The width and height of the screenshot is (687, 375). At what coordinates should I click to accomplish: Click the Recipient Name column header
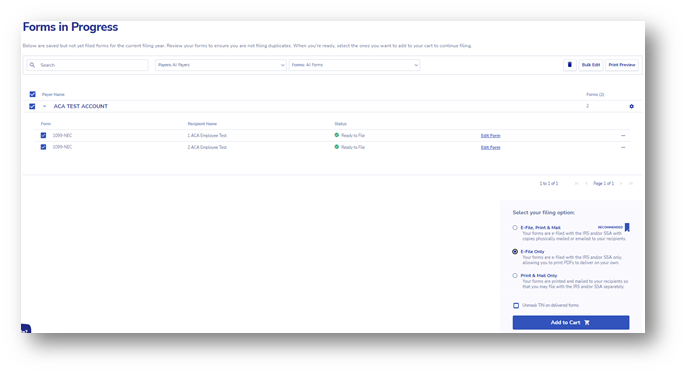(x=202, y=124)
